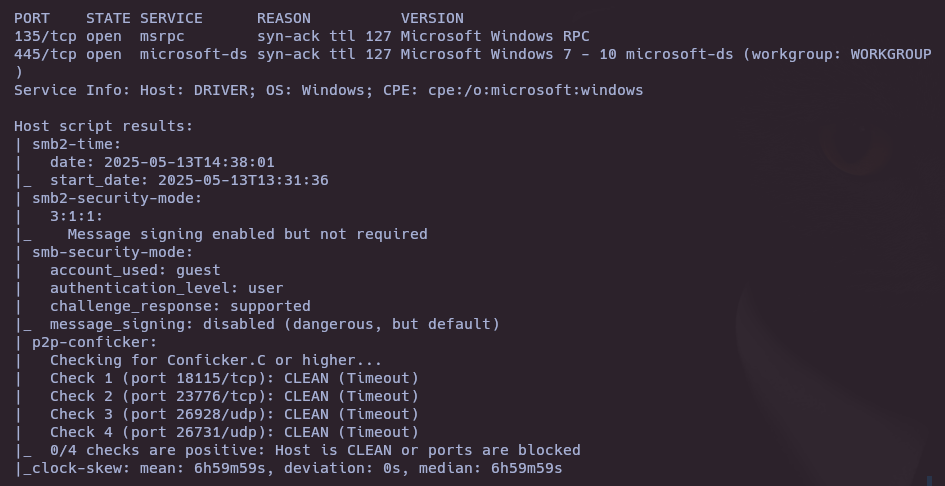Click the msrpc service name

[162, 37]
